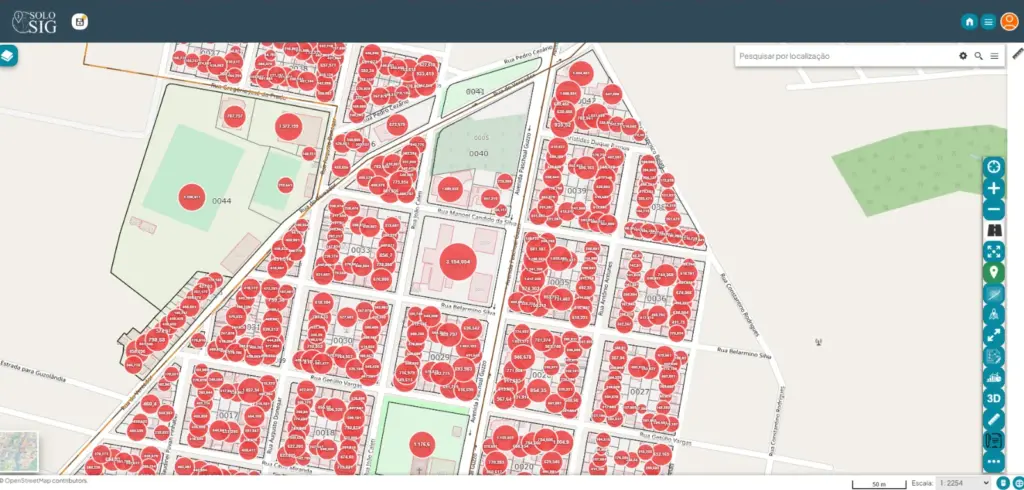Zoom in with the plus button

pyautogui.click(x=993, y=188)
